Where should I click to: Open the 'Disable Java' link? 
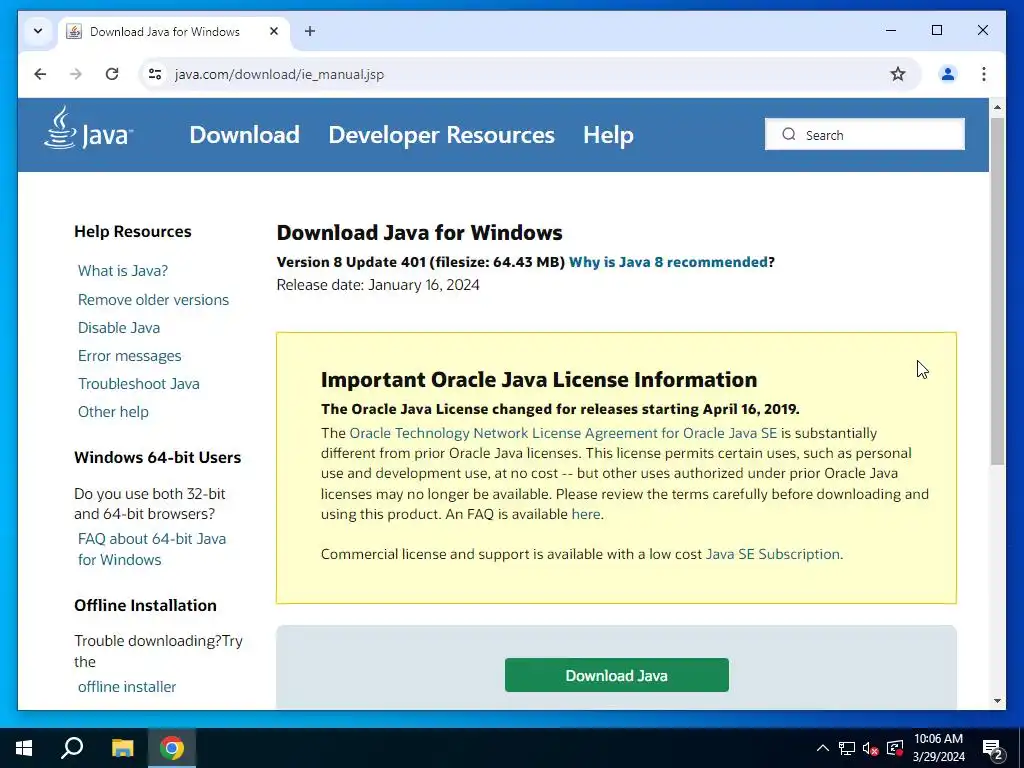coord(119,328)
